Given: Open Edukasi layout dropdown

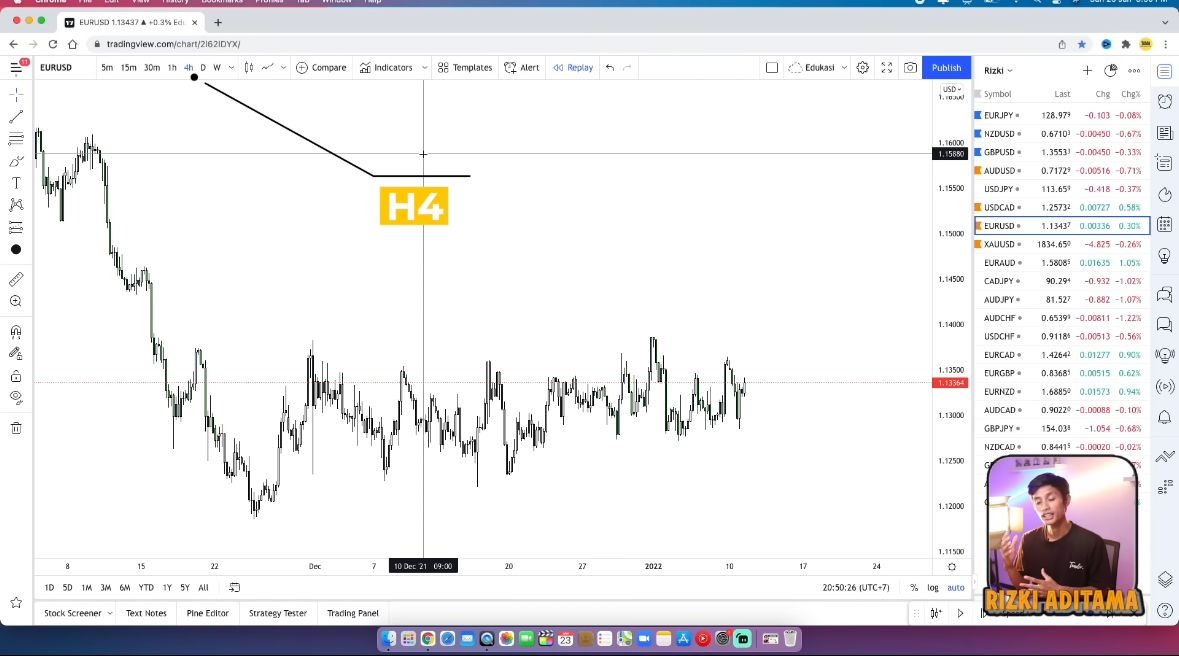Looking at the screenshot, I should (x=817, y=68).
